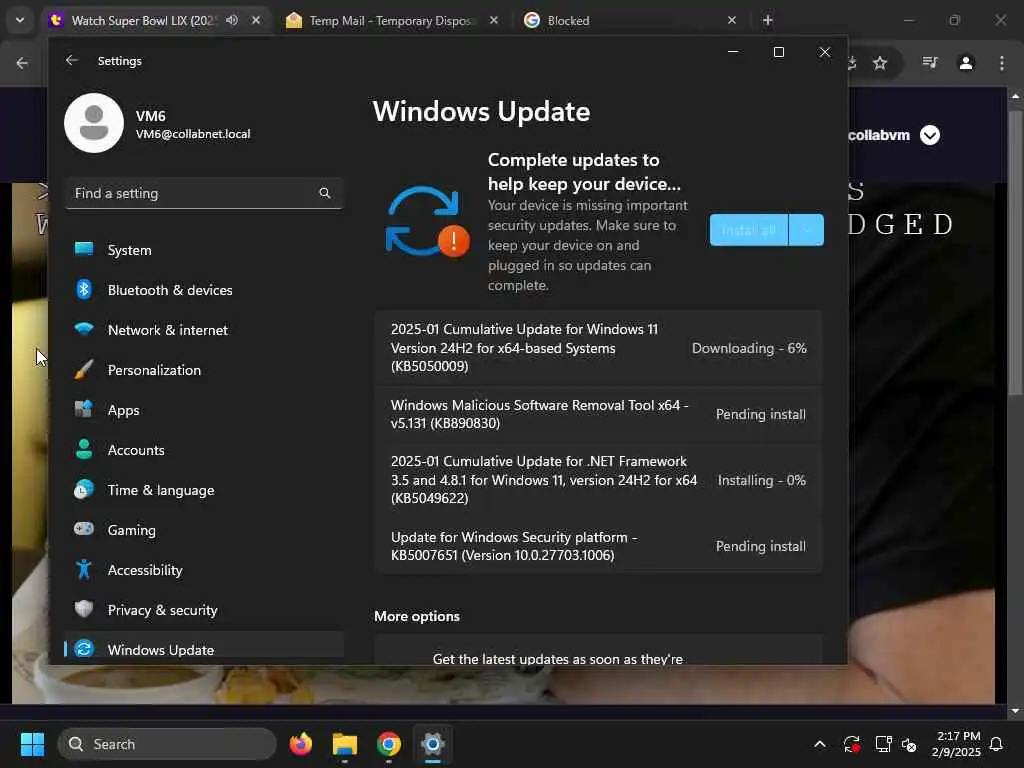Launch Firefox from the taskbar
Image resolution: width=1024 pixels, height=768 pixels.
300,744
